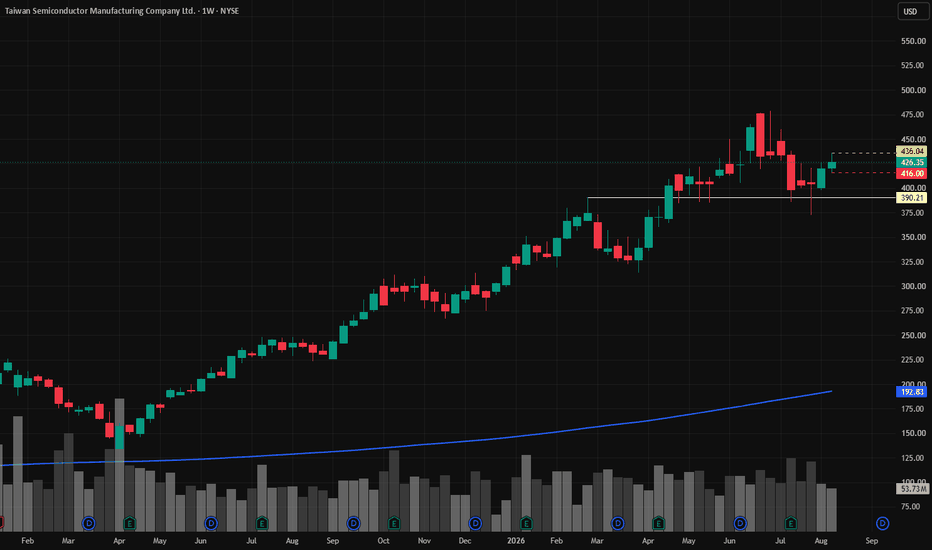
Task: Select the red 416.00 price label
Action: [911, 174]
